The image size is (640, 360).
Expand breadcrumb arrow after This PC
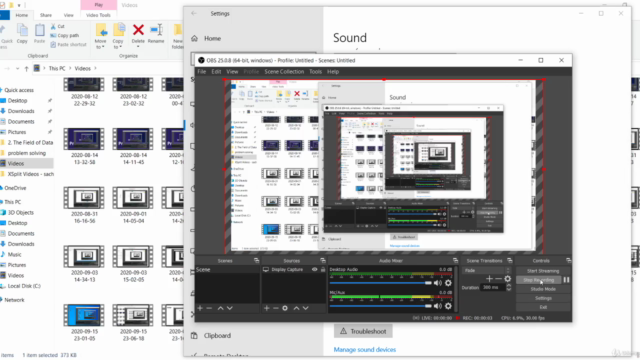(70, 69)
